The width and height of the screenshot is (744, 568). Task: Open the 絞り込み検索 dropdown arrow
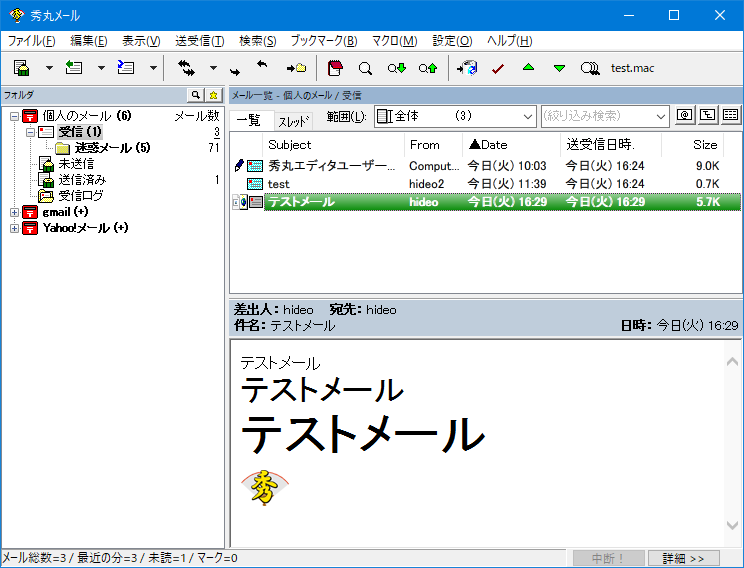(x=660, y=116)
